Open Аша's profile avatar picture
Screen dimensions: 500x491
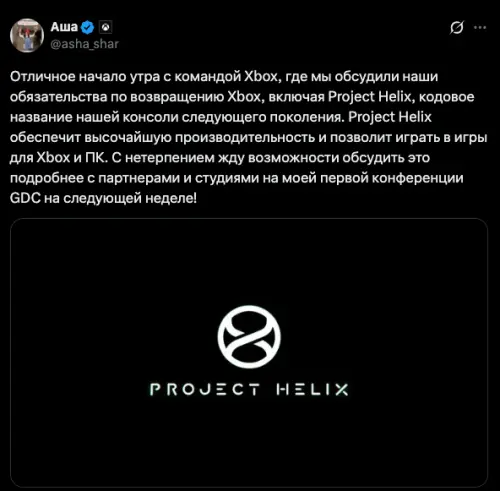pyautogui.click(x=27, y=35)
